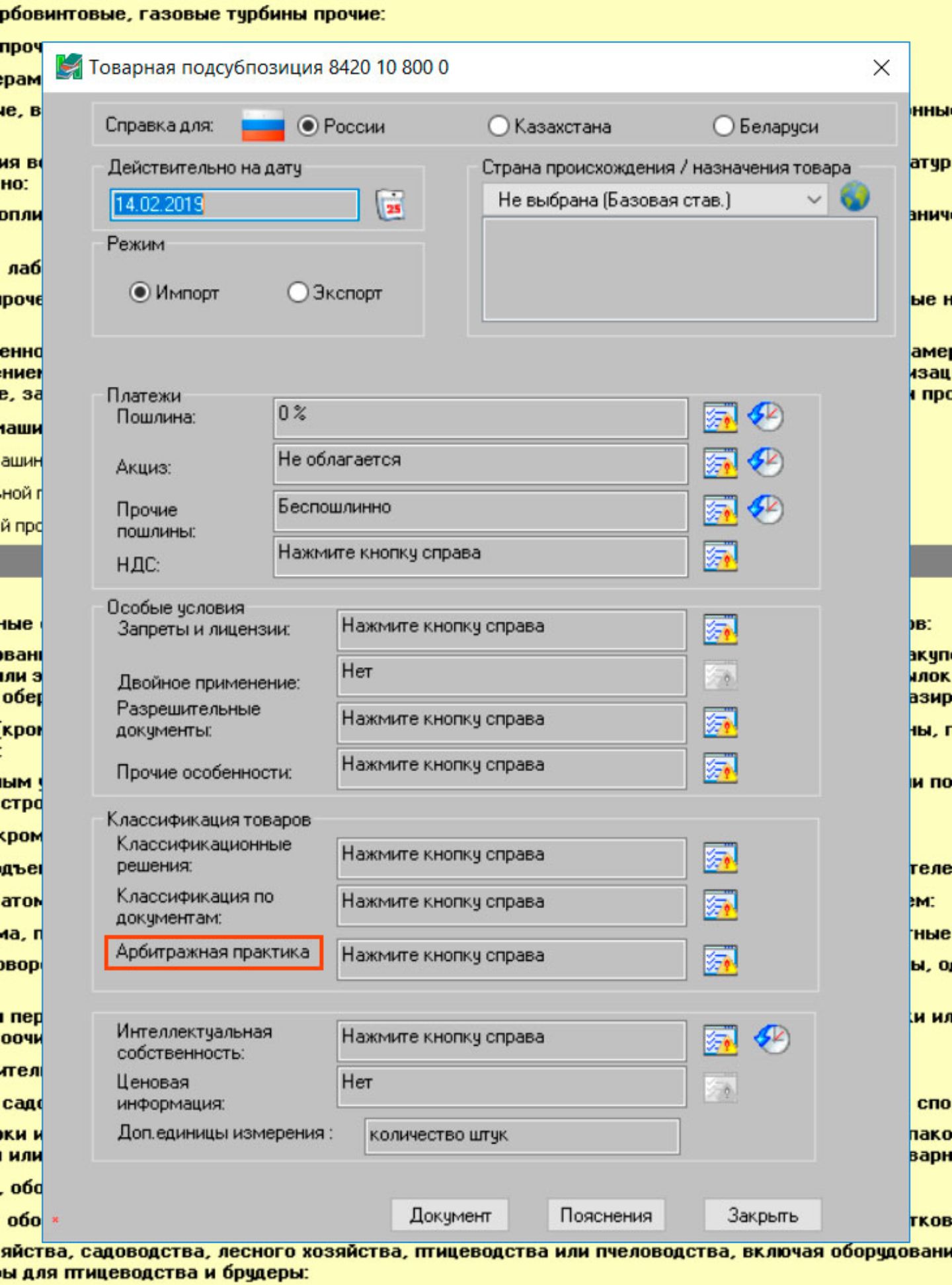Open history clock icon for Пошлина
This screenshot has width=952, height=1285.
(x=765, y=417)
